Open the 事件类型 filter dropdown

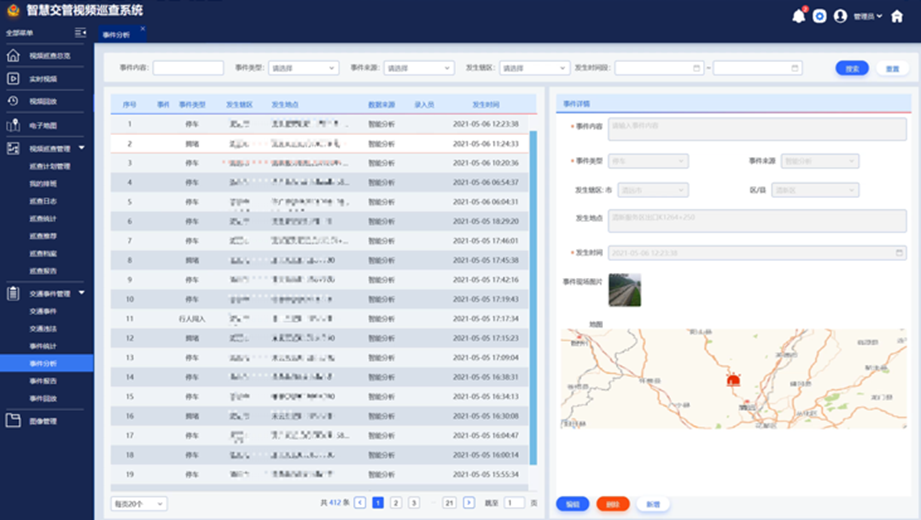point(304,68)
